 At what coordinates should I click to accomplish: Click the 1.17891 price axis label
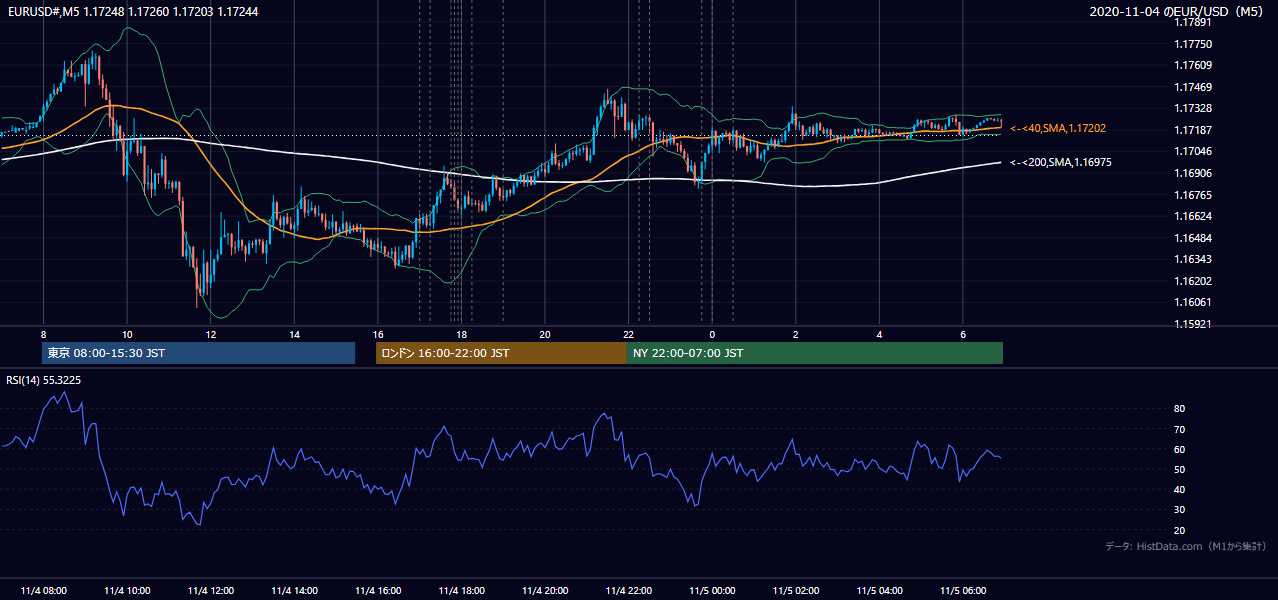pyautogui.click(x=1194, y=23)
